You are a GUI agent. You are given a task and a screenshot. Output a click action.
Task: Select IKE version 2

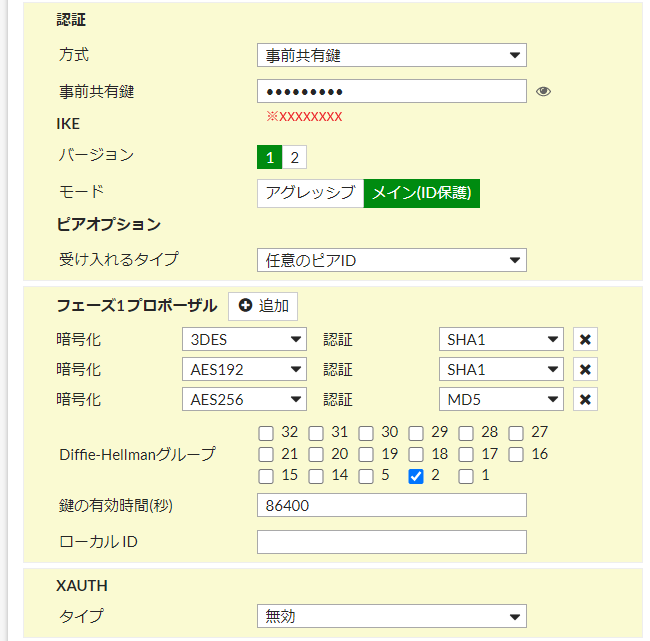coord(294,157)
